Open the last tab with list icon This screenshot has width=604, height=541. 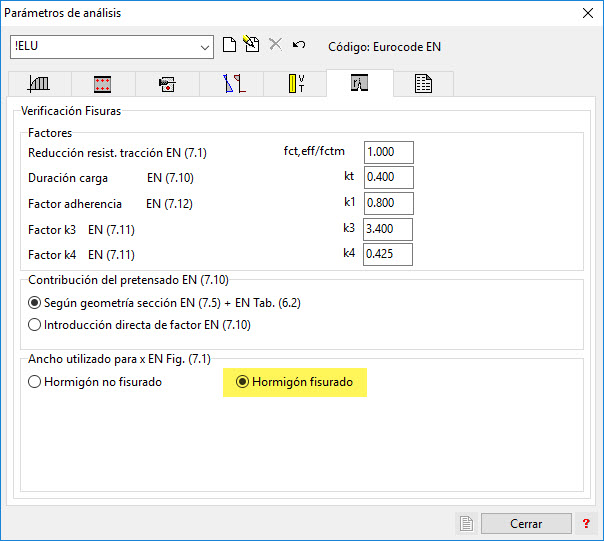point(423,84)
